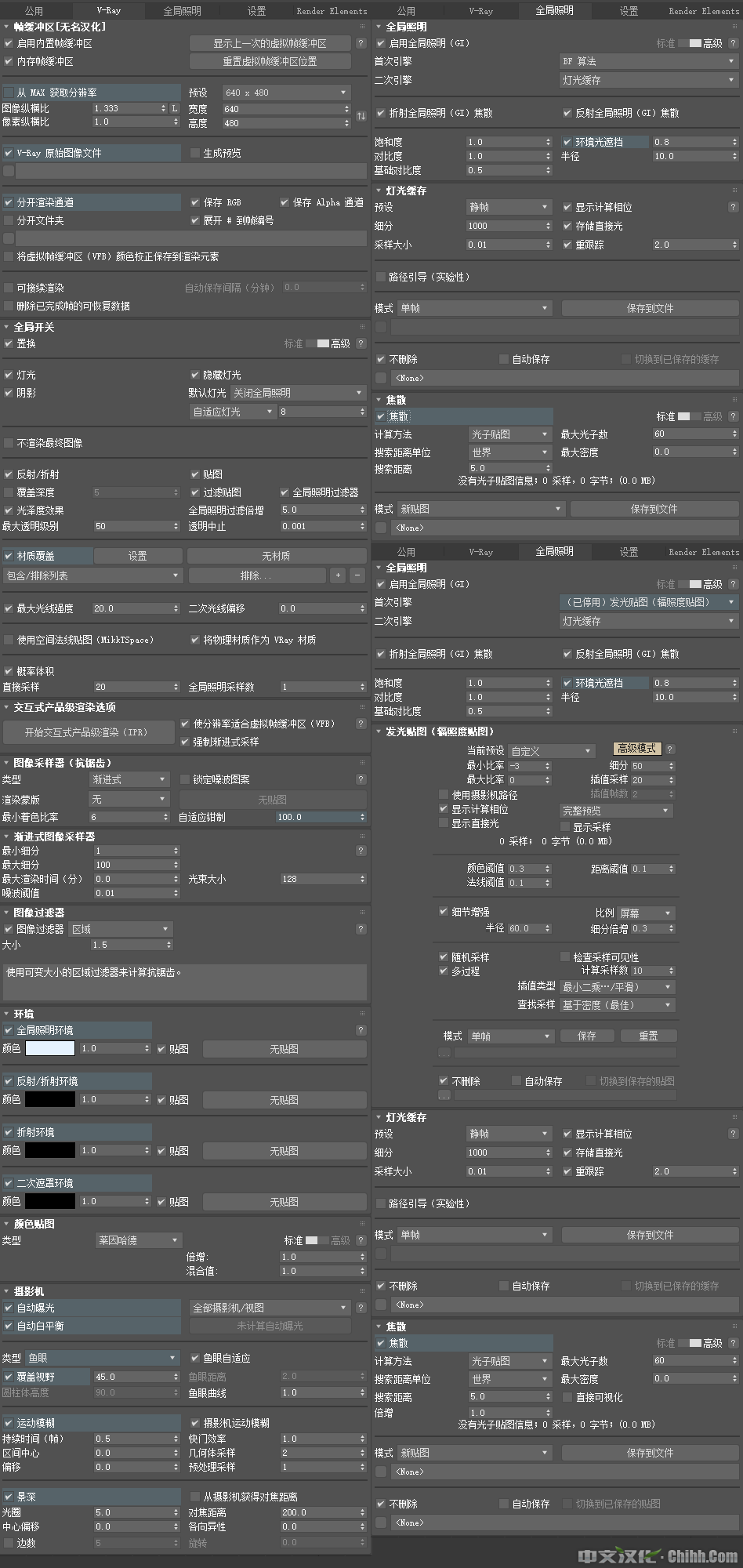Click the width/height swap arrows icon

point(361,116)
